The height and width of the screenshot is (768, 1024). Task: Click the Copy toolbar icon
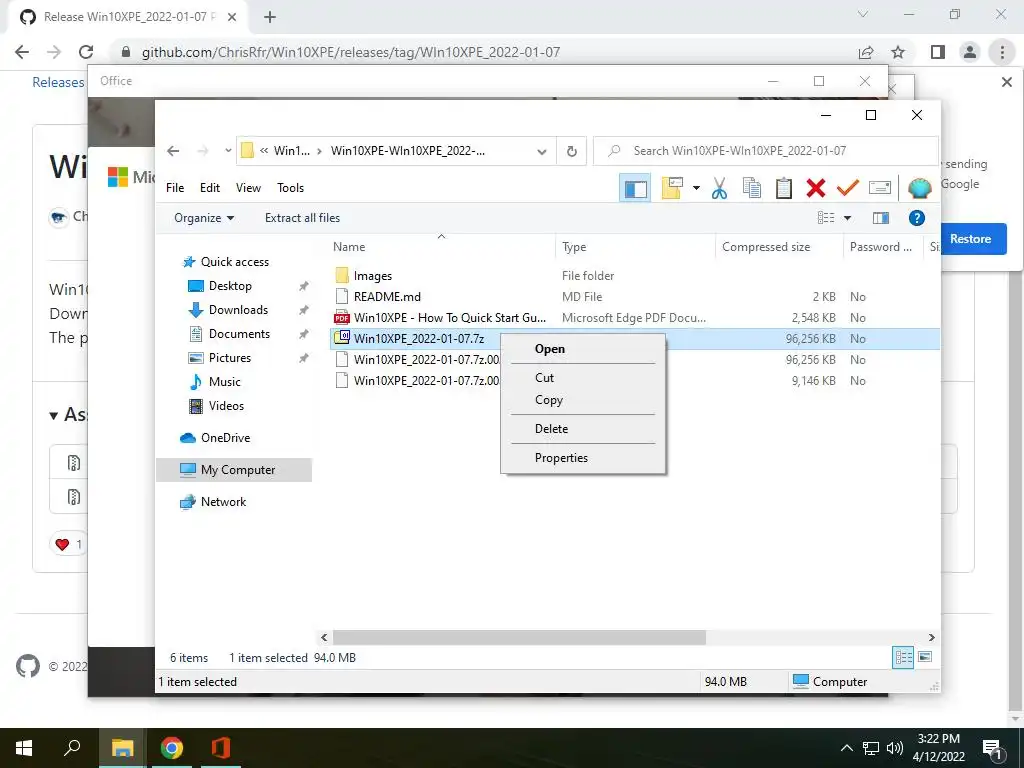[752, 188]
